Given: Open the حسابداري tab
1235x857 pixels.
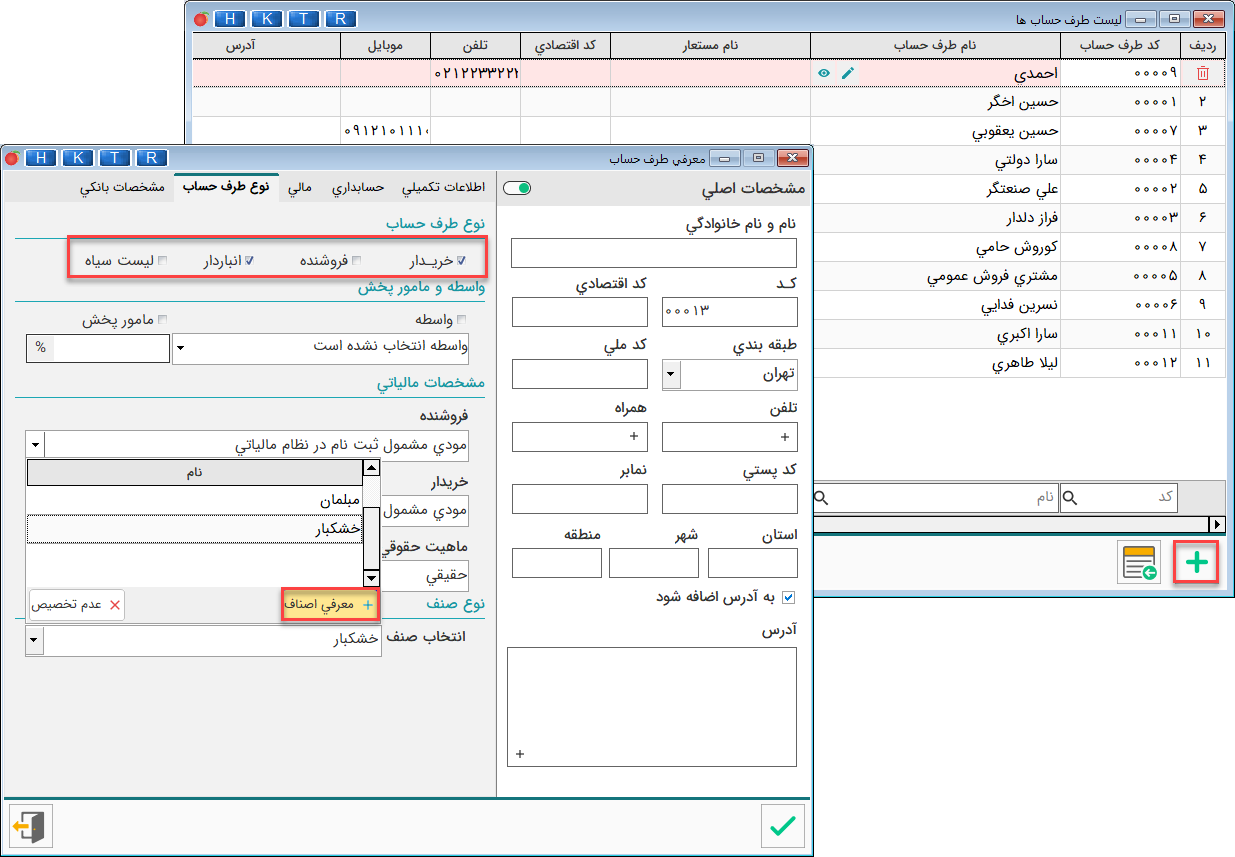Looking at the screenshot, I should coord(360,188).
